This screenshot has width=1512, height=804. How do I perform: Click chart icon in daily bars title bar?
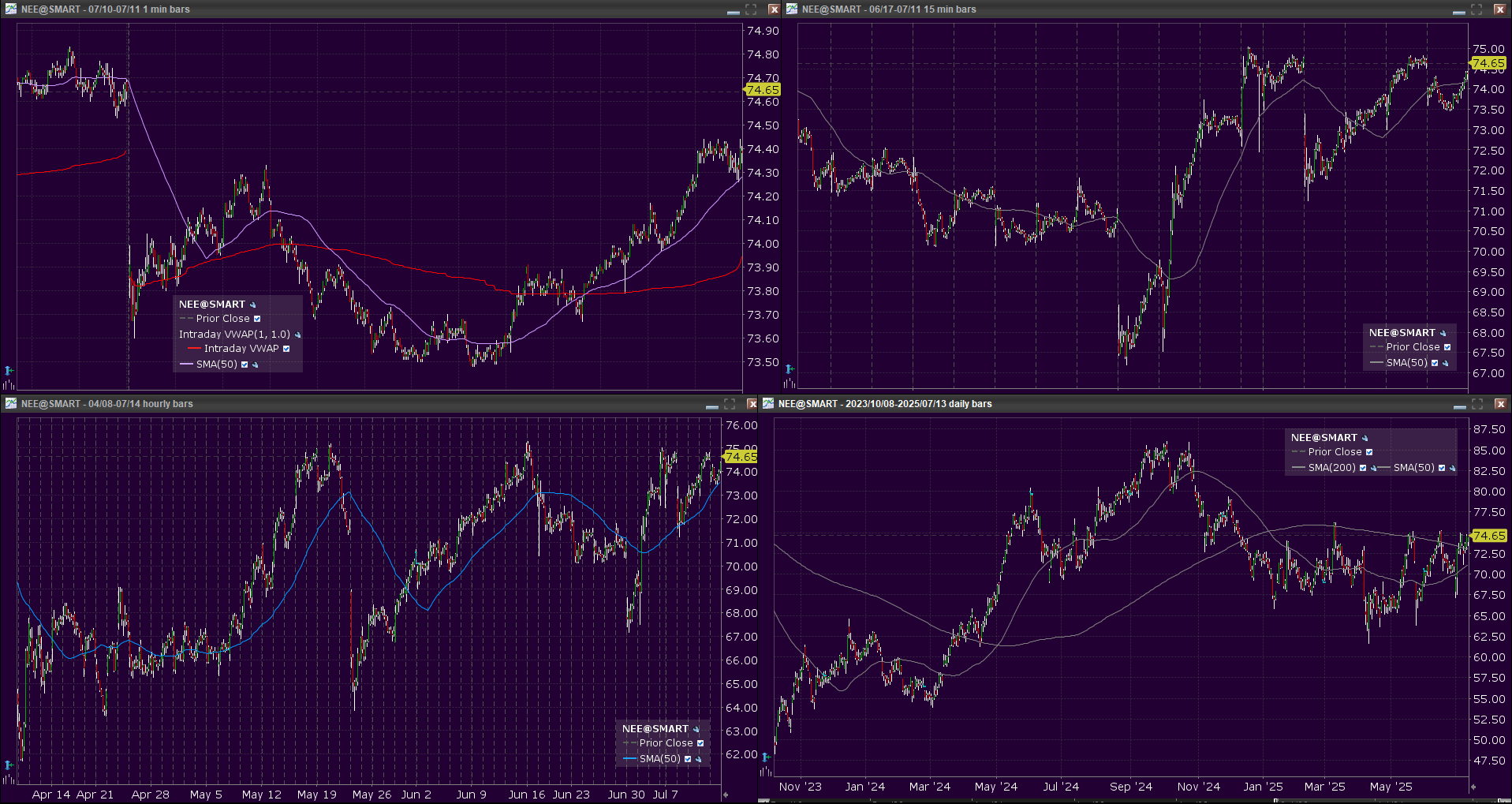pyautogui.click(x=768, y=404)
